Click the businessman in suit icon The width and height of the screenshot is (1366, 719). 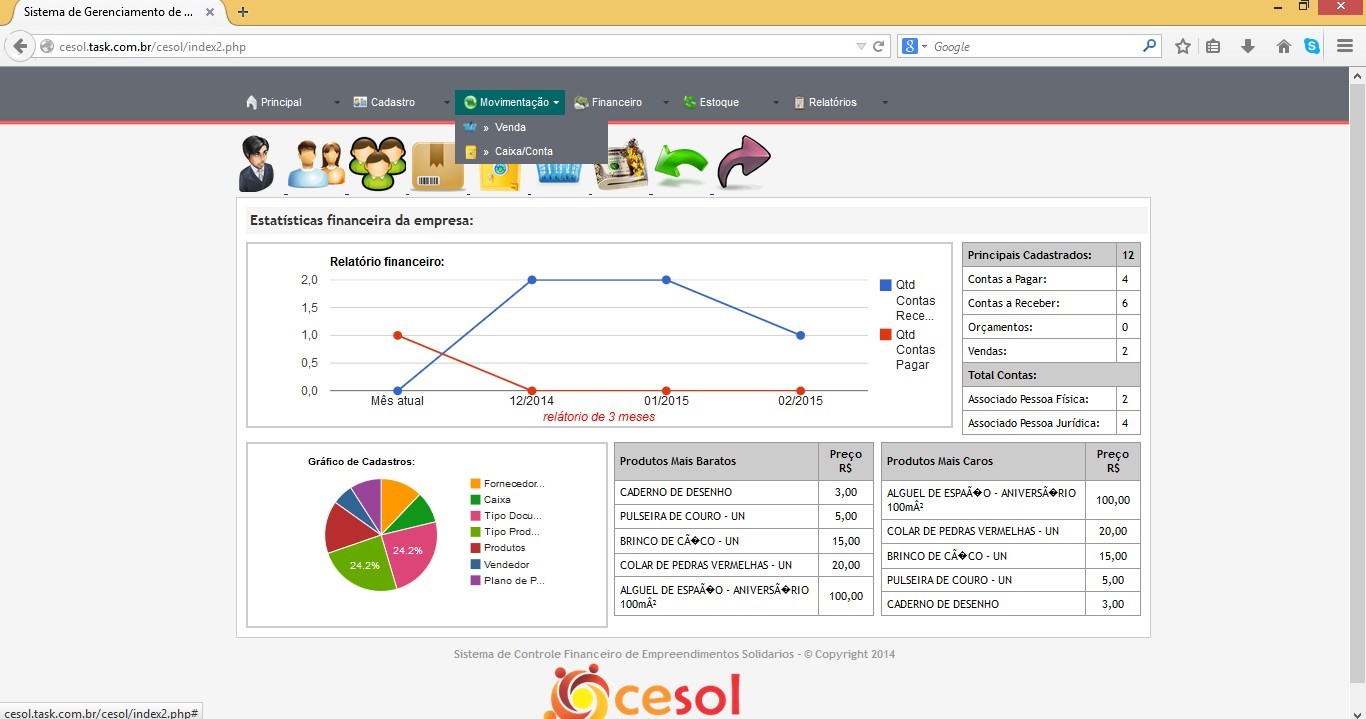pos(256,163)
